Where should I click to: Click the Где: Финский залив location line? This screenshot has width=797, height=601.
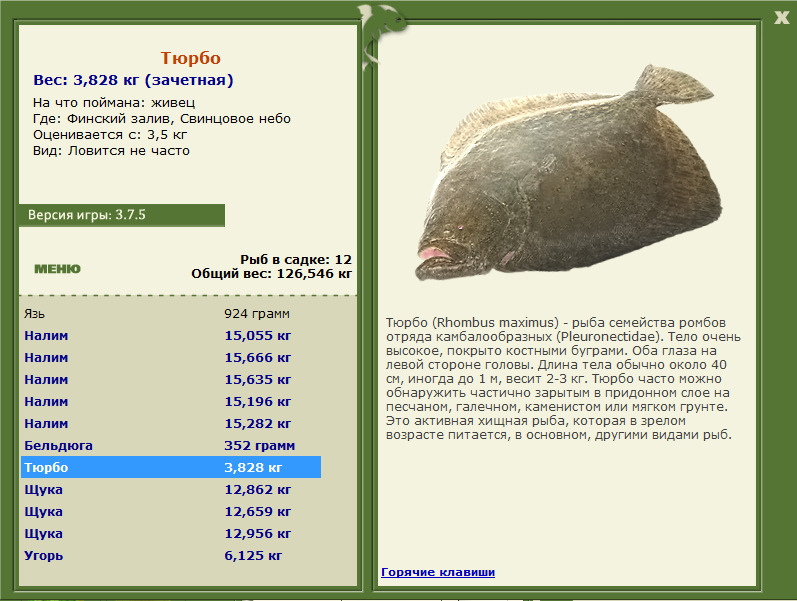[x=162, y=119]
